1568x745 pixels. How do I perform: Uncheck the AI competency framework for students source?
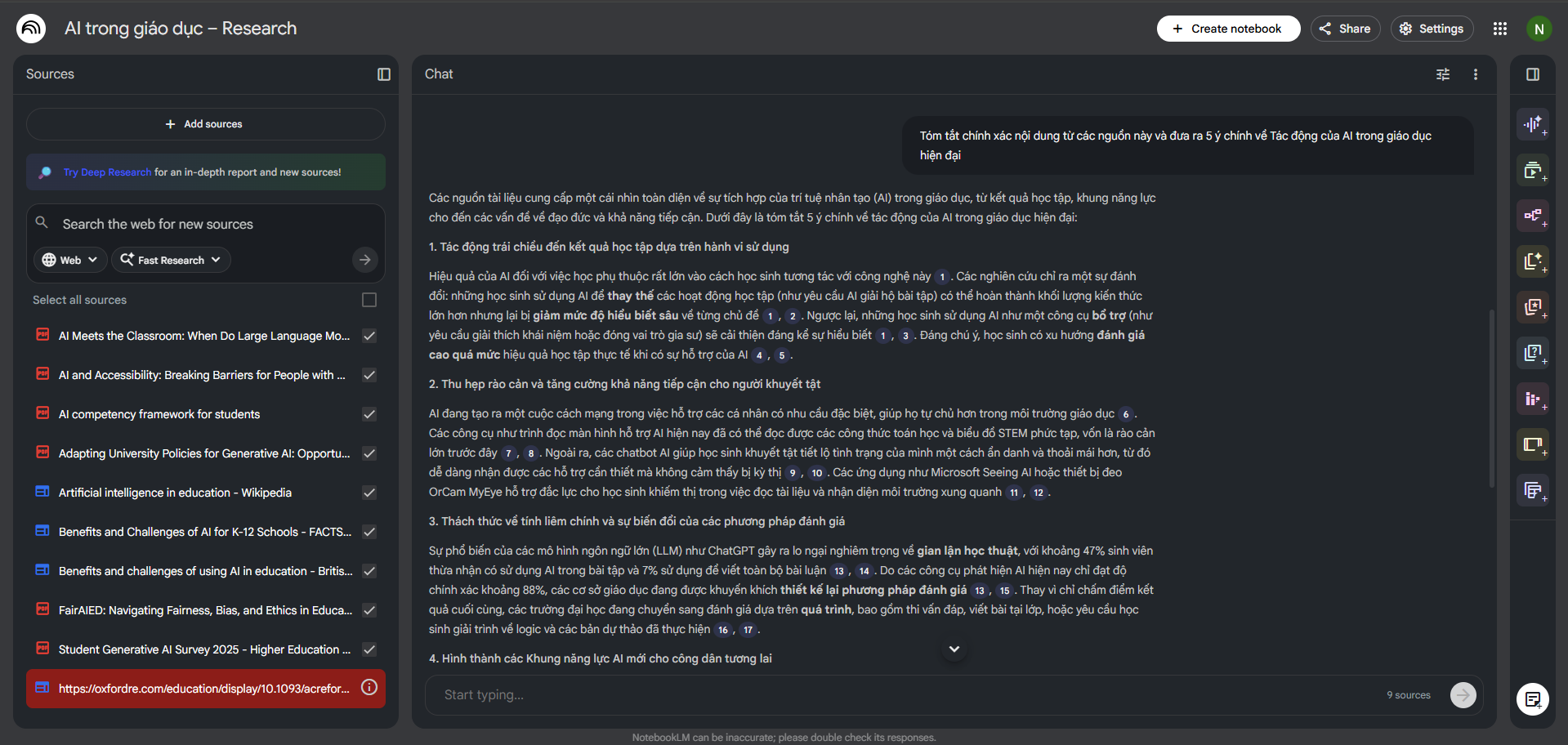tap(369, 414)
